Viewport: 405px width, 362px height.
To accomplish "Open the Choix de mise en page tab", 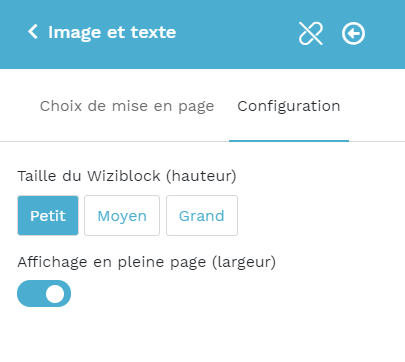I will (x=127, y=106).
